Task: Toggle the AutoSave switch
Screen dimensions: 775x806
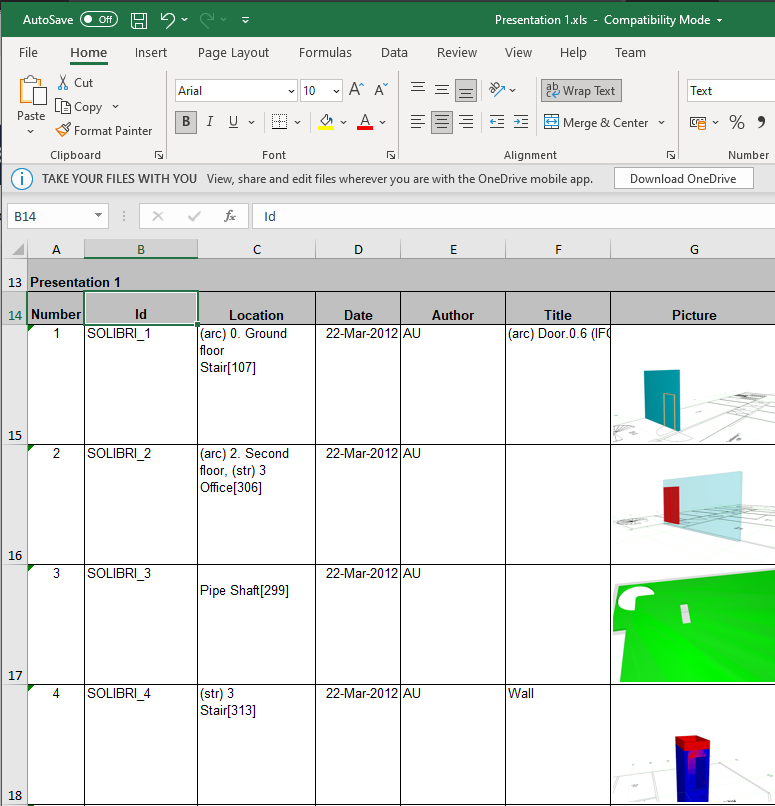Action: click(99, 20)
